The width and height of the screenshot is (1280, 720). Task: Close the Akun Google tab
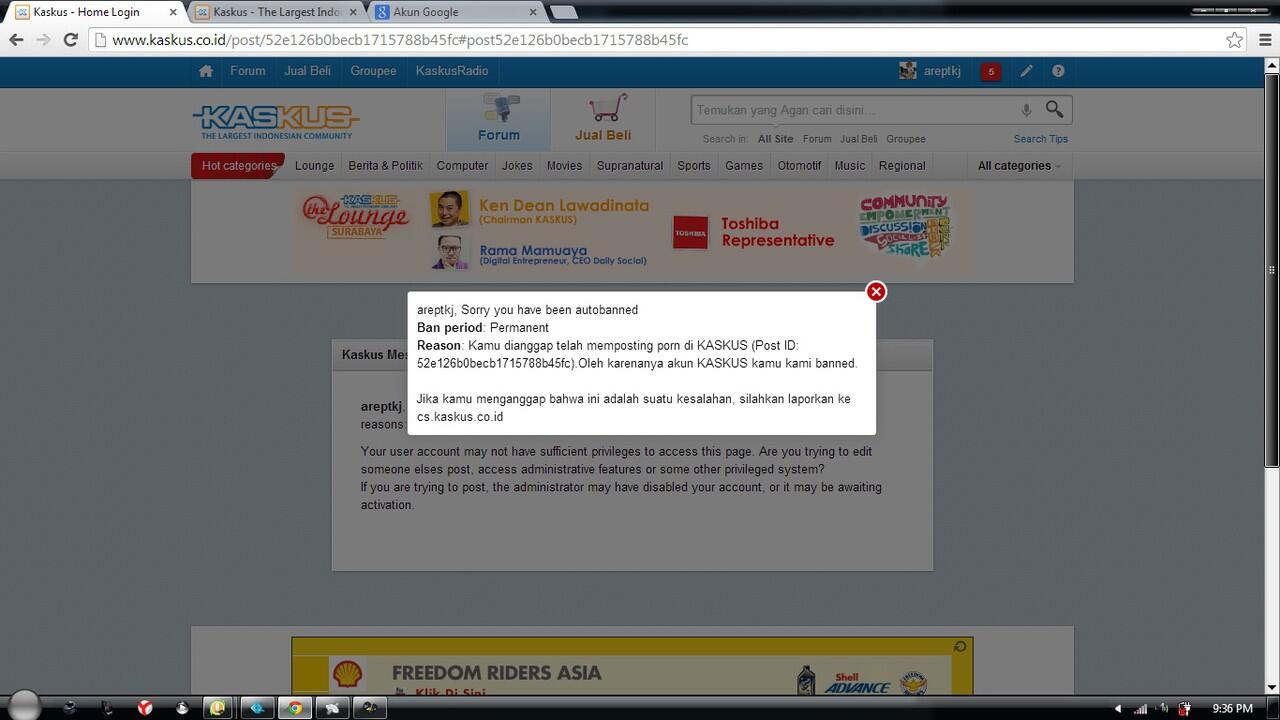pos(533,12)
